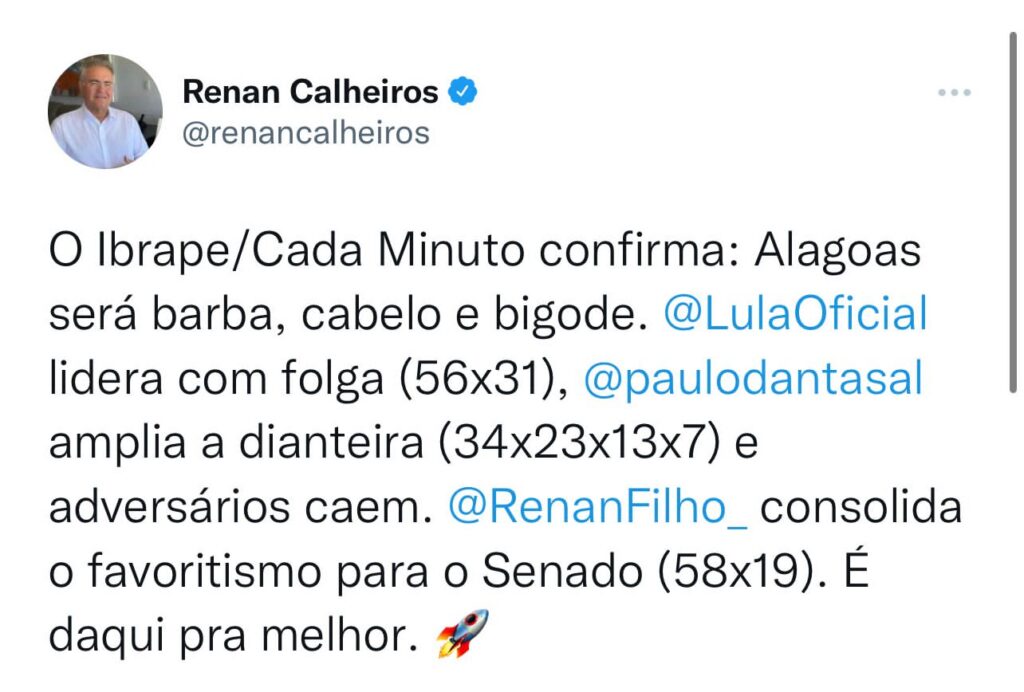Screen dimensions: 1024x692
Task: Click the rocket emoji ending the tweet
Action: 463,634
